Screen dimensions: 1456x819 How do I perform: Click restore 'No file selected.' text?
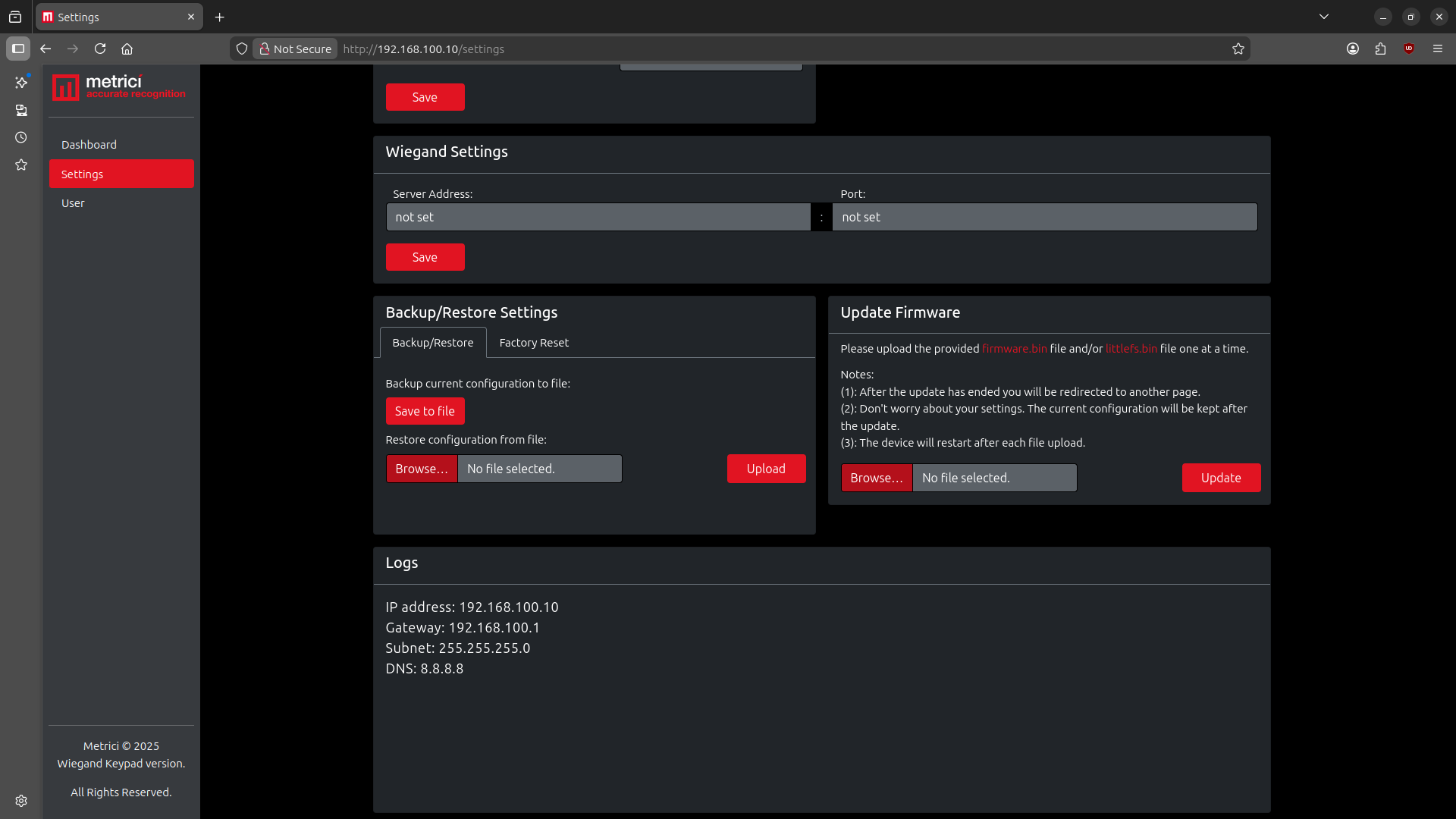(x=511, y=469)
